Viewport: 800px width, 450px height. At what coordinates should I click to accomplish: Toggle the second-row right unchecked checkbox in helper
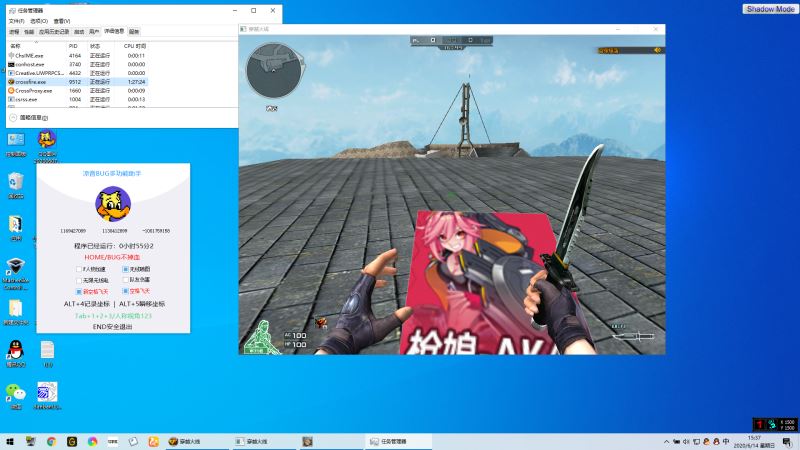click(x=125, y=280)
